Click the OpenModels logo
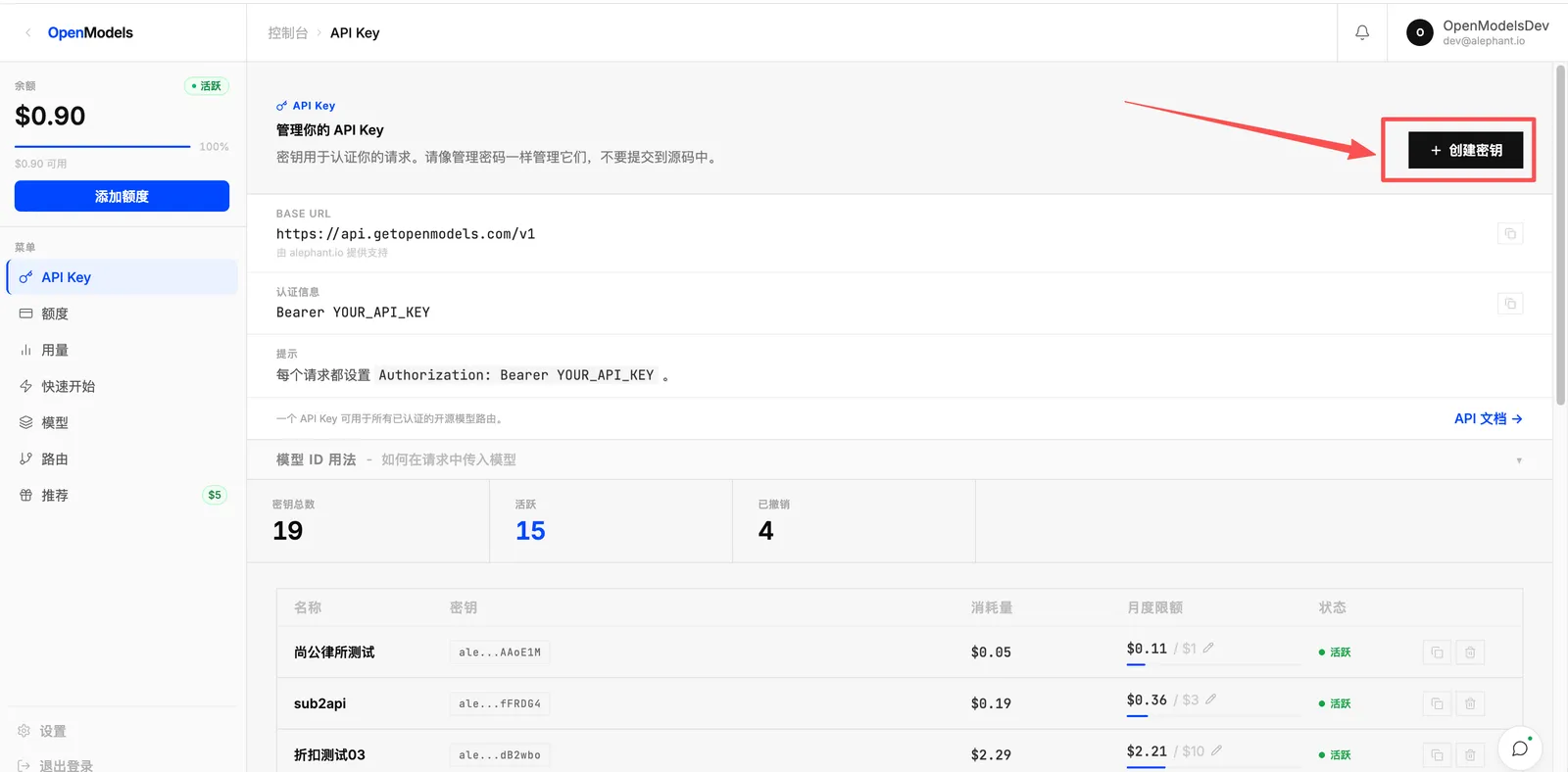Viewport: 1568px width, 772px height. coord(90,32)
